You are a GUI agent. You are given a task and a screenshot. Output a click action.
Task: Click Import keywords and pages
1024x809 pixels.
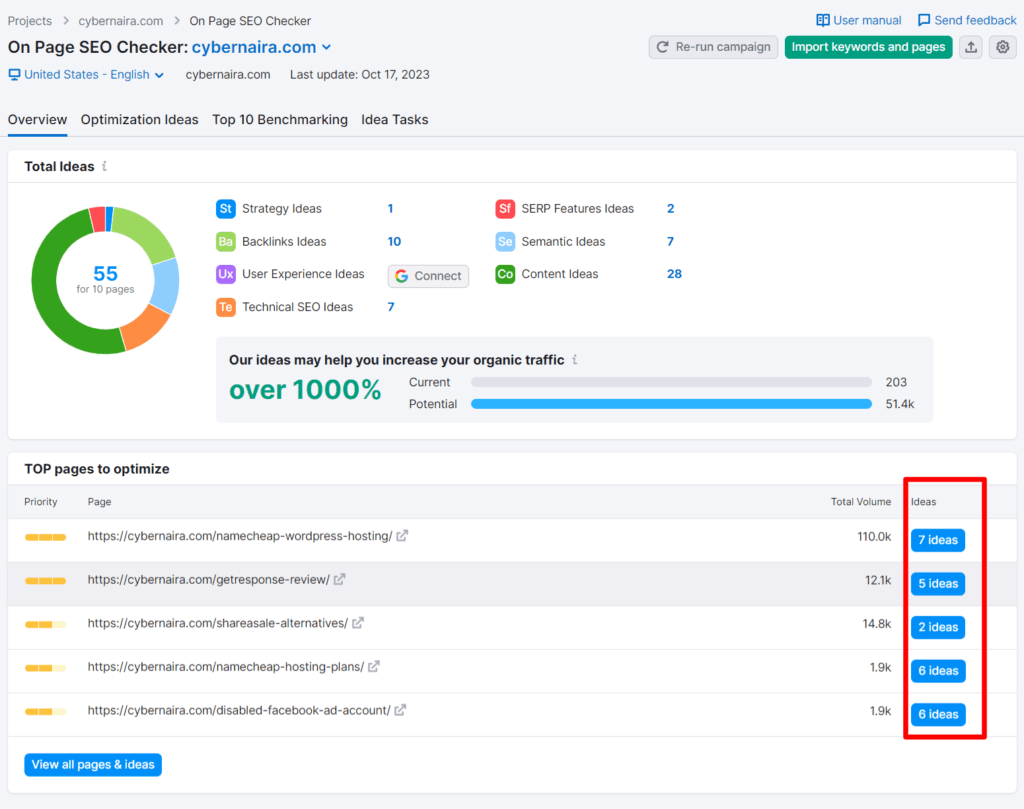pyautogui.click(x=868, y=47)
